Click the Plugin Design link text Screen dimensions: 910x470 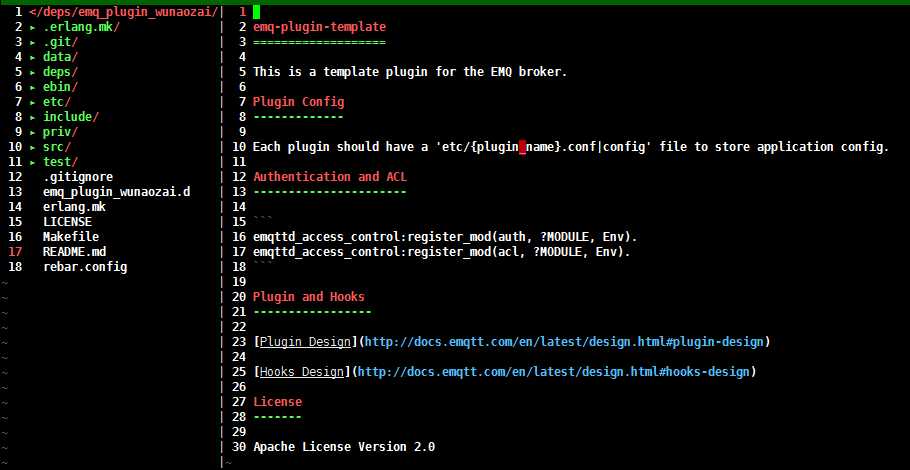coord(305,342)
